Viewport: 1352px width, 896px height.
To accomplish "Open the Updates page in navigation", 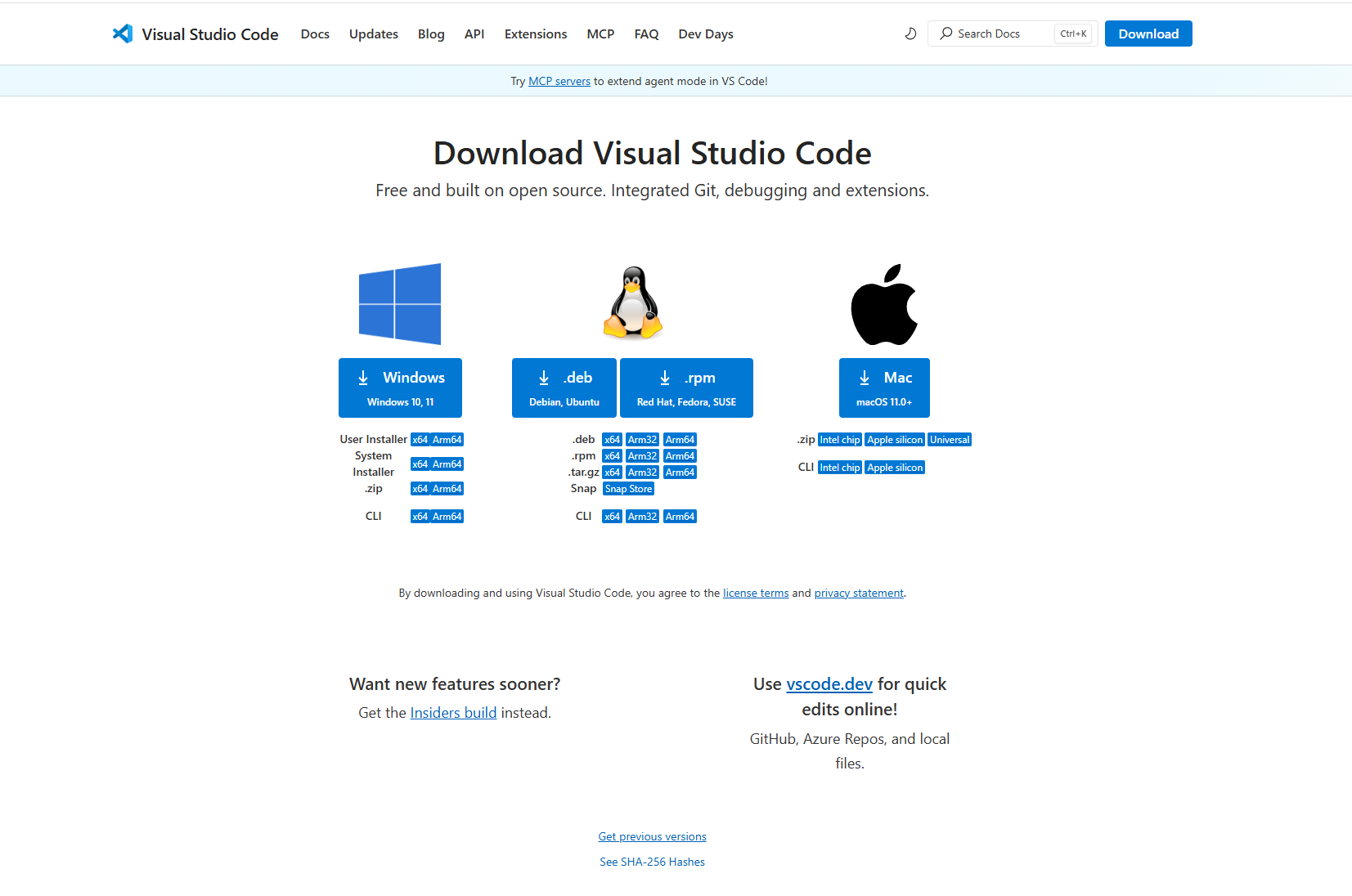I will click(x=373, y=34).
